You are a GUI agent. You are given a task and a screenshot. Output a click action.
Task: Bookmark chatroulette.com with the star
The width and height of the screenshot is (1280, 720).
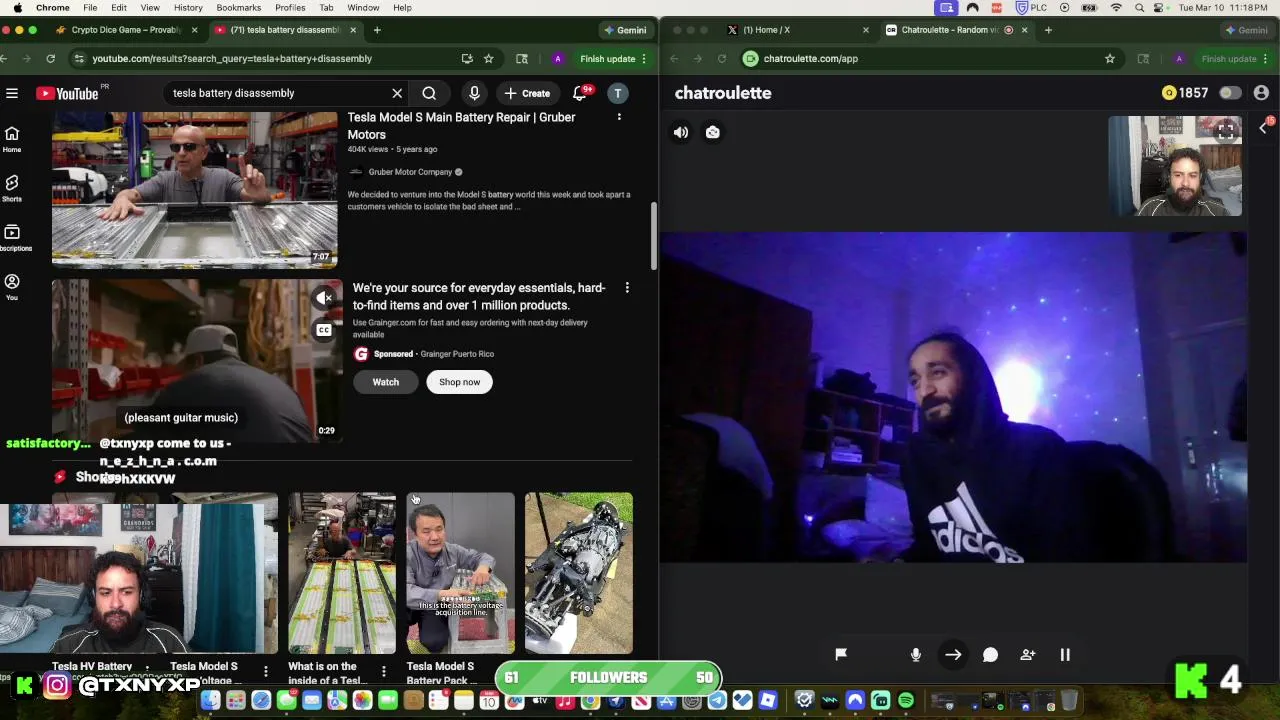[x=1109, y=59]
